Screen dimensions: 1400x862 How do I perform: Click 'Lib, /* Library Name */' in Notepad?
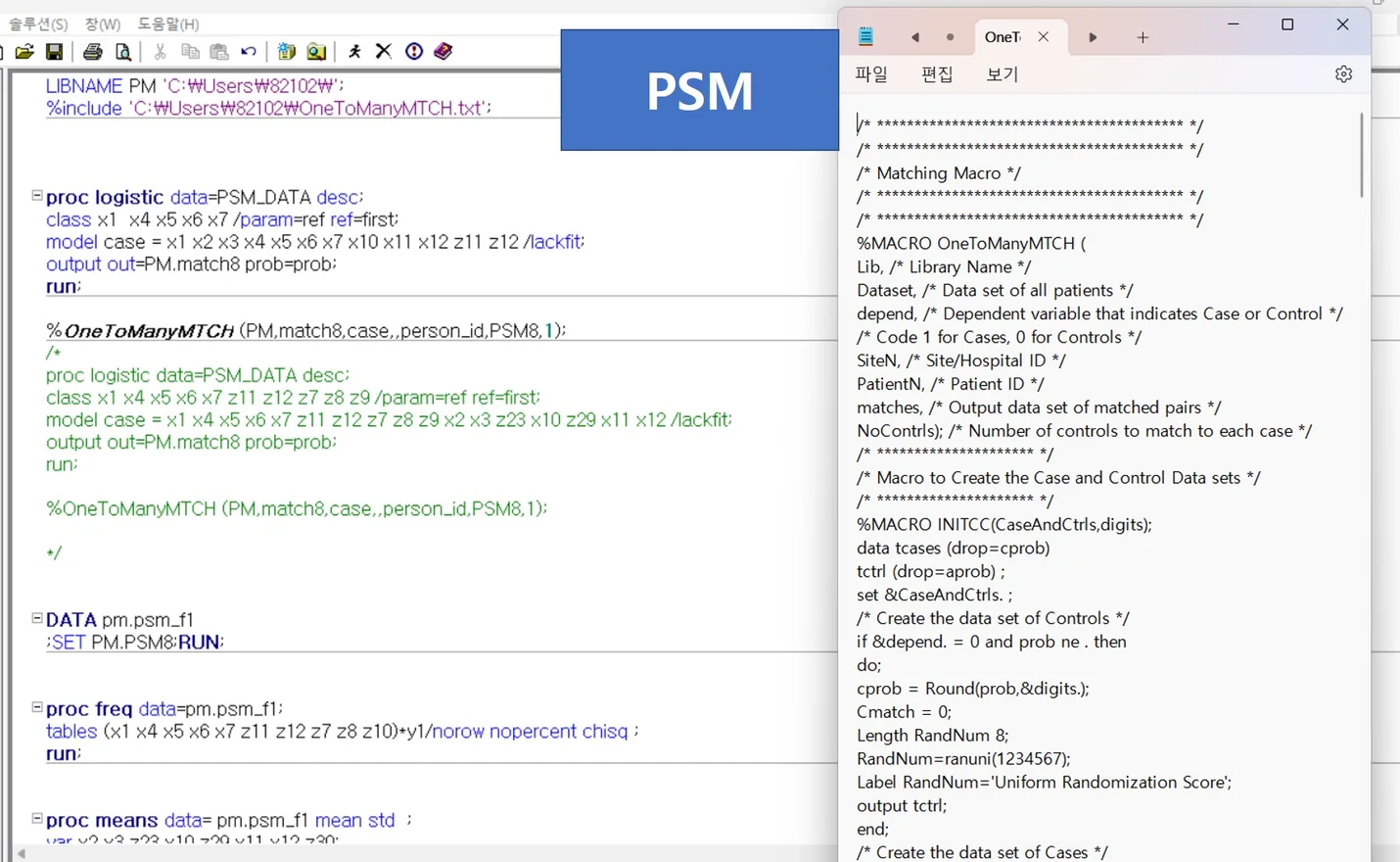click(944, 267)
